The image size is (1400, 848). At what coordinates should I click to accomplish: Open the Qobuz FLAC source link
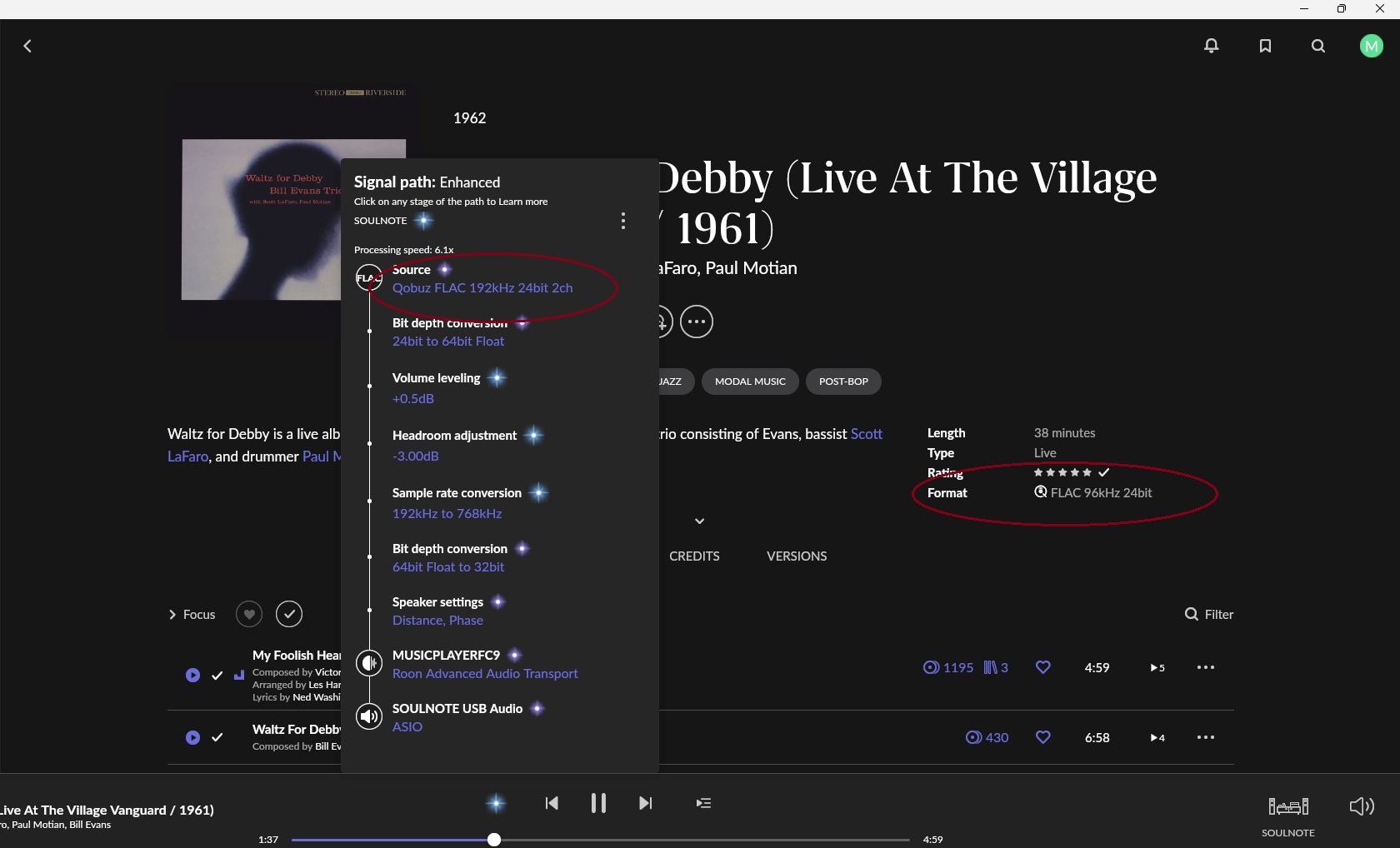482,288
